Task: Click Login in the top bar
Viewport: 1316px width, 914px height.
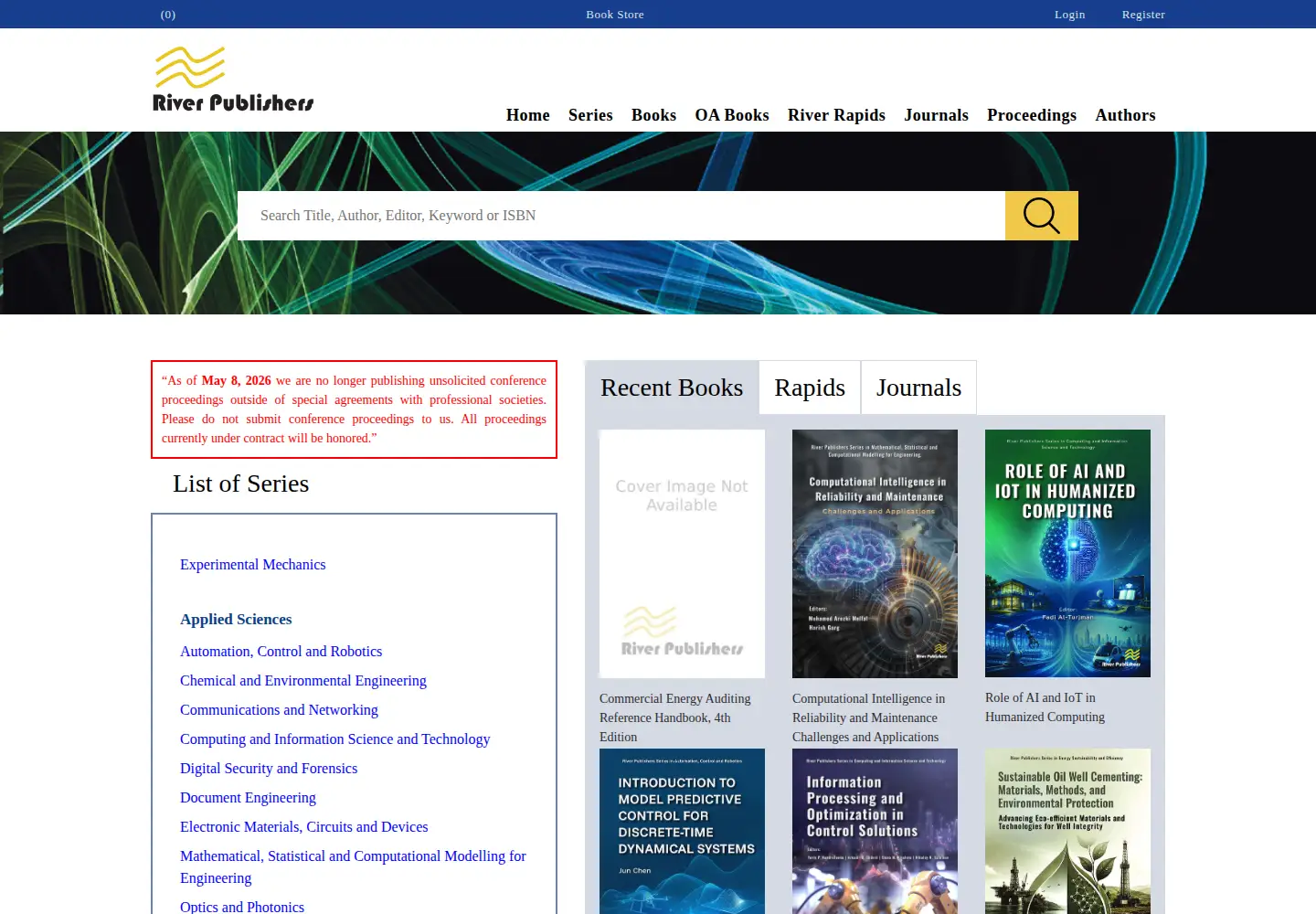Action: tap(1069, 15)
